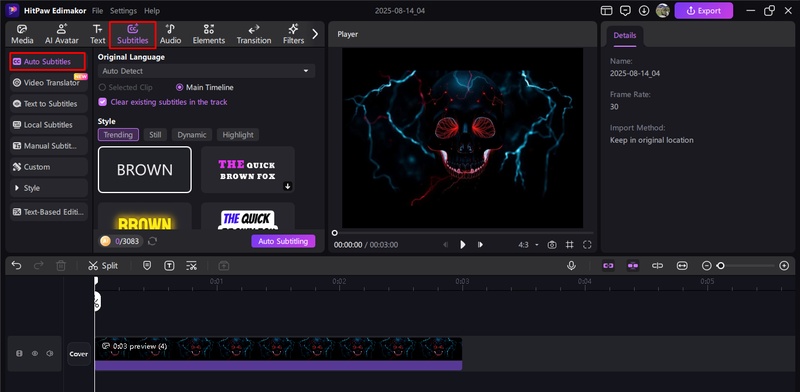This screenshot has width=800, height=392.
Task: Select Manual Subtitles option
Action: click(49, 146)
